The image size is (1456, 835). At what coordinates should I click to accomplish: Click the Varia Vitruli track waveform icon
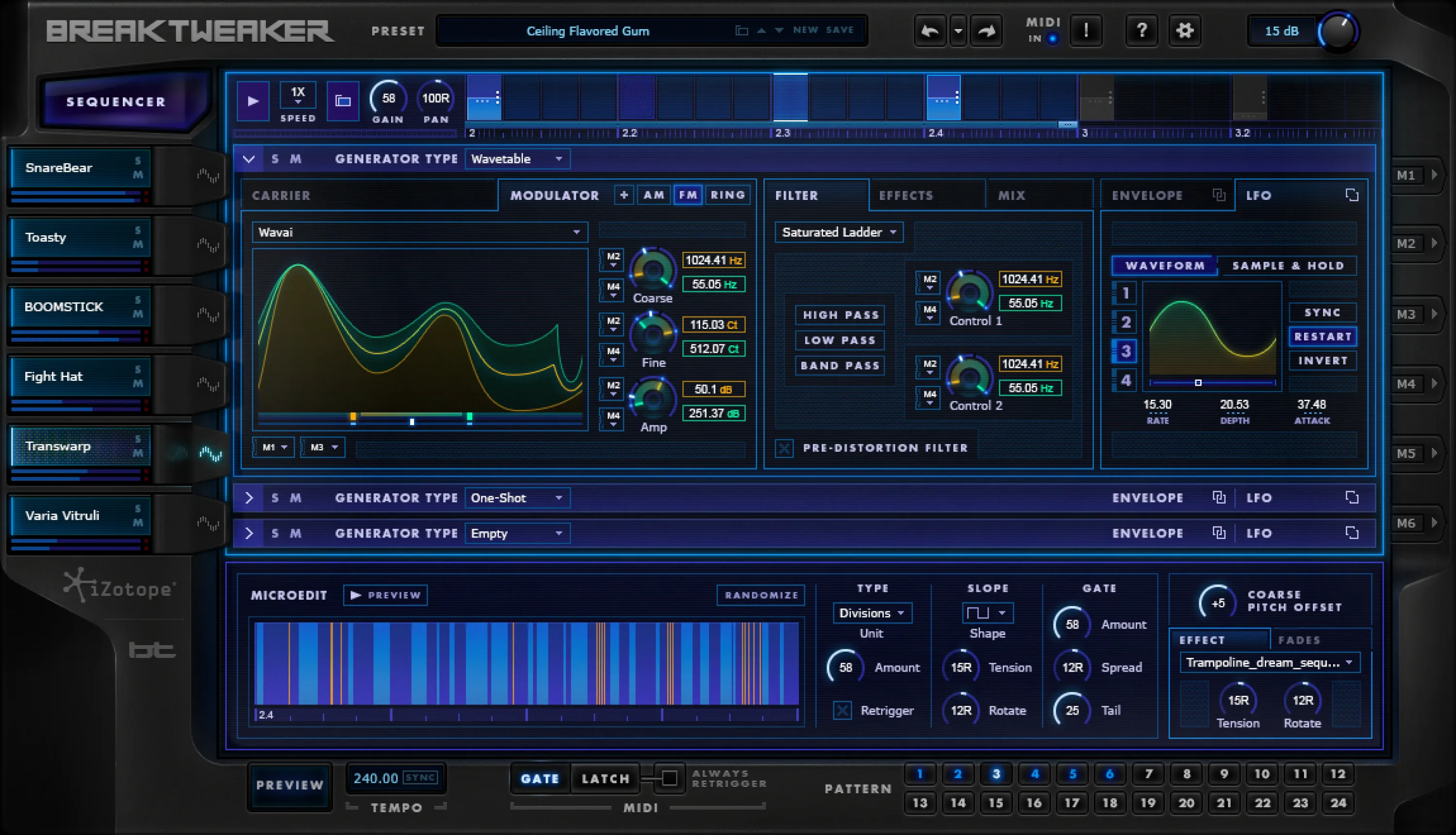(208, 524)
